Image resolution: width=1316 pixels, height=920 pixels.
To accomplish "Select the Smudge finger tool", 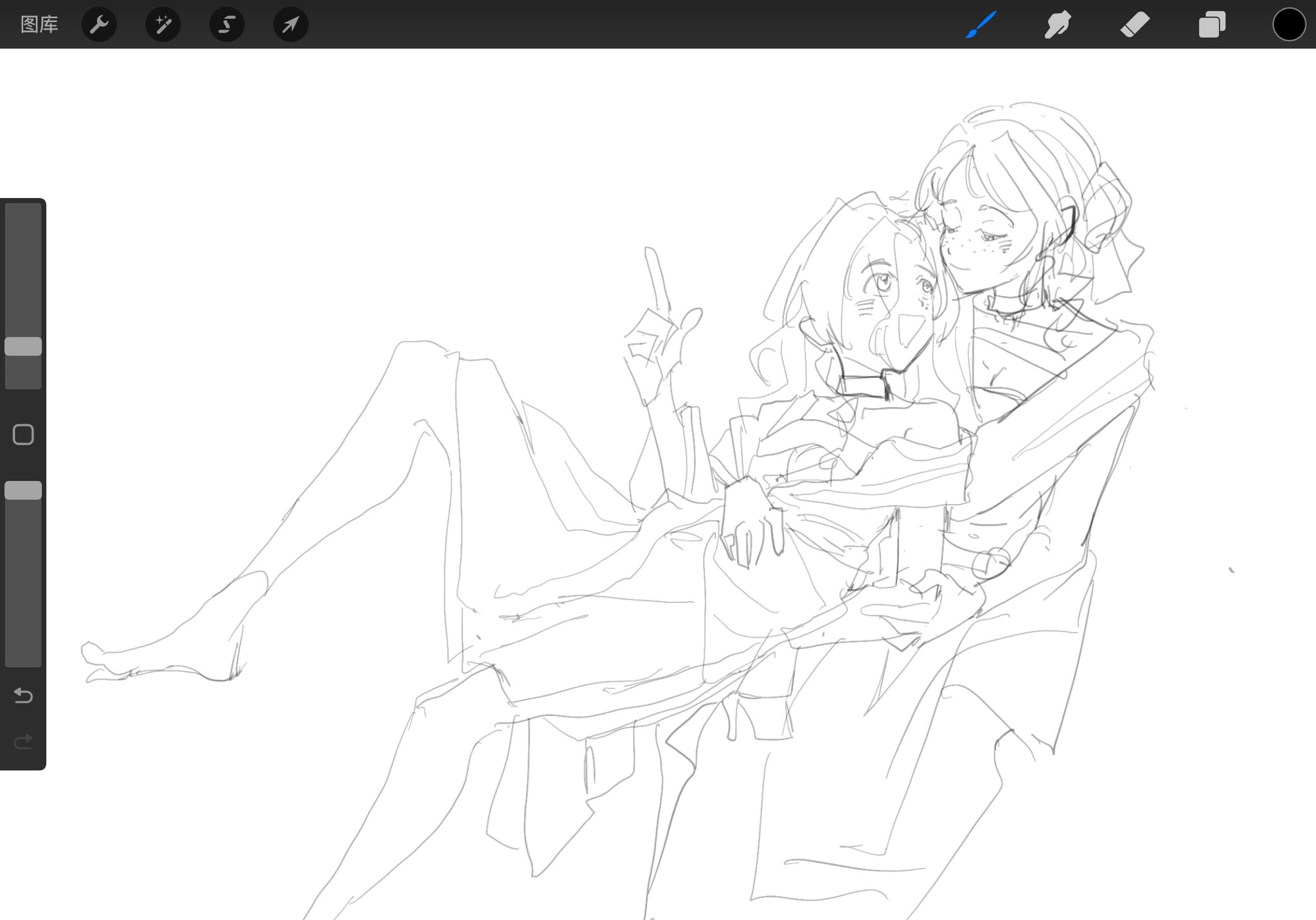I will [1058, 24].
